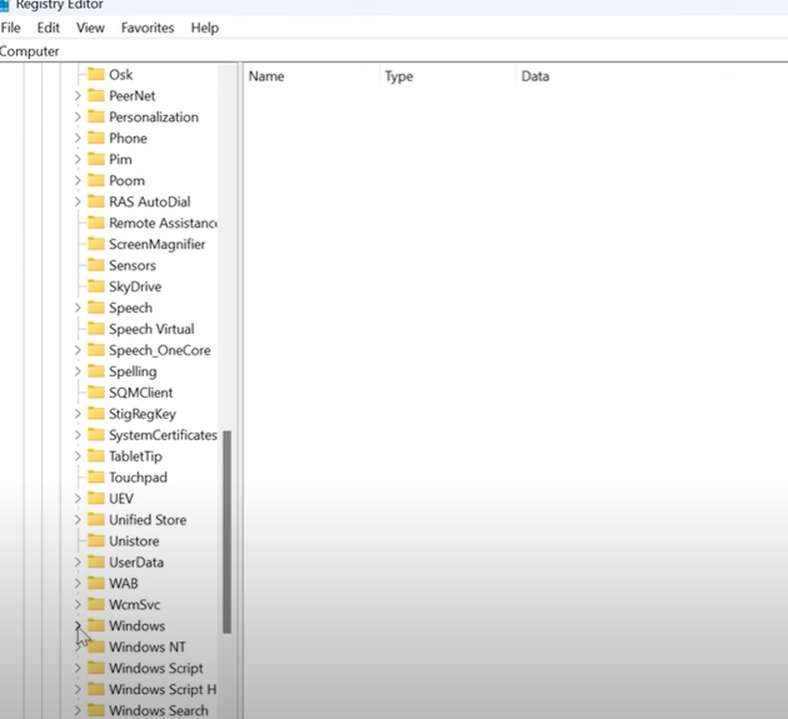
Task: Select the PeerNet key label
Action: coord(132,95)
